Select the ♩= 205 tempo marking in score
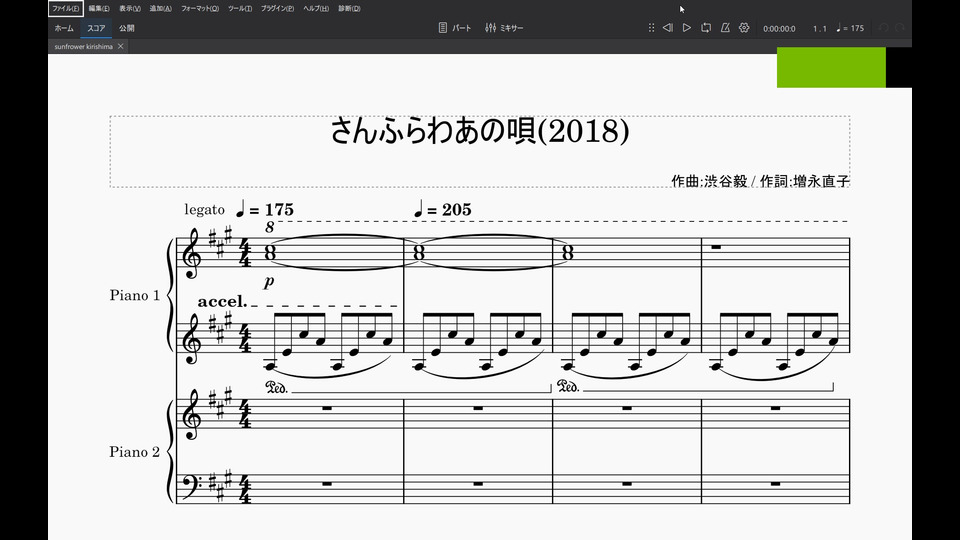 443,209
